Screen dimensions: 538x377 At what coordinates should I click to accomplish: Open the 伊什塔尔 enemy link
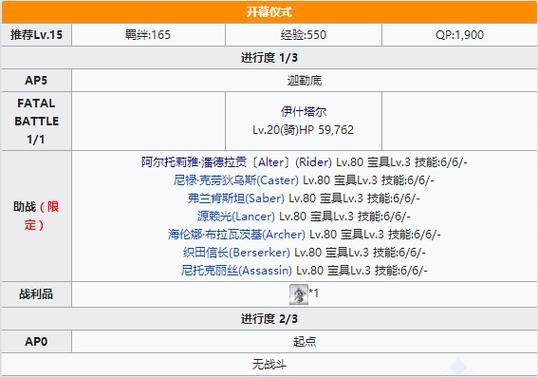click(x=303, y=111)
